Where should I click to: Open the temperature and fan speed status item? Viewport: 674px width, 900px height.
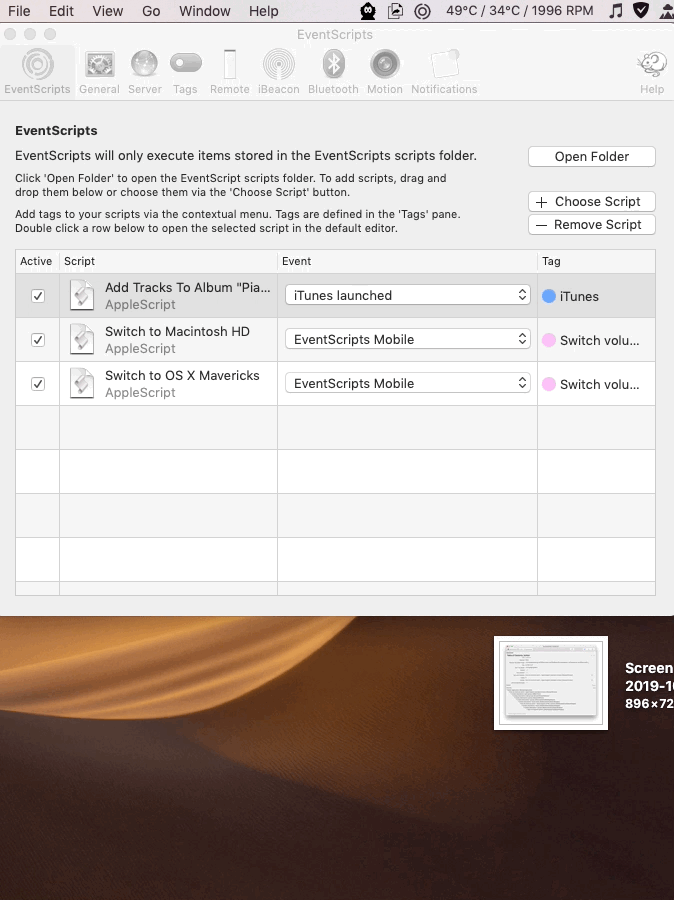coord(520,11)
